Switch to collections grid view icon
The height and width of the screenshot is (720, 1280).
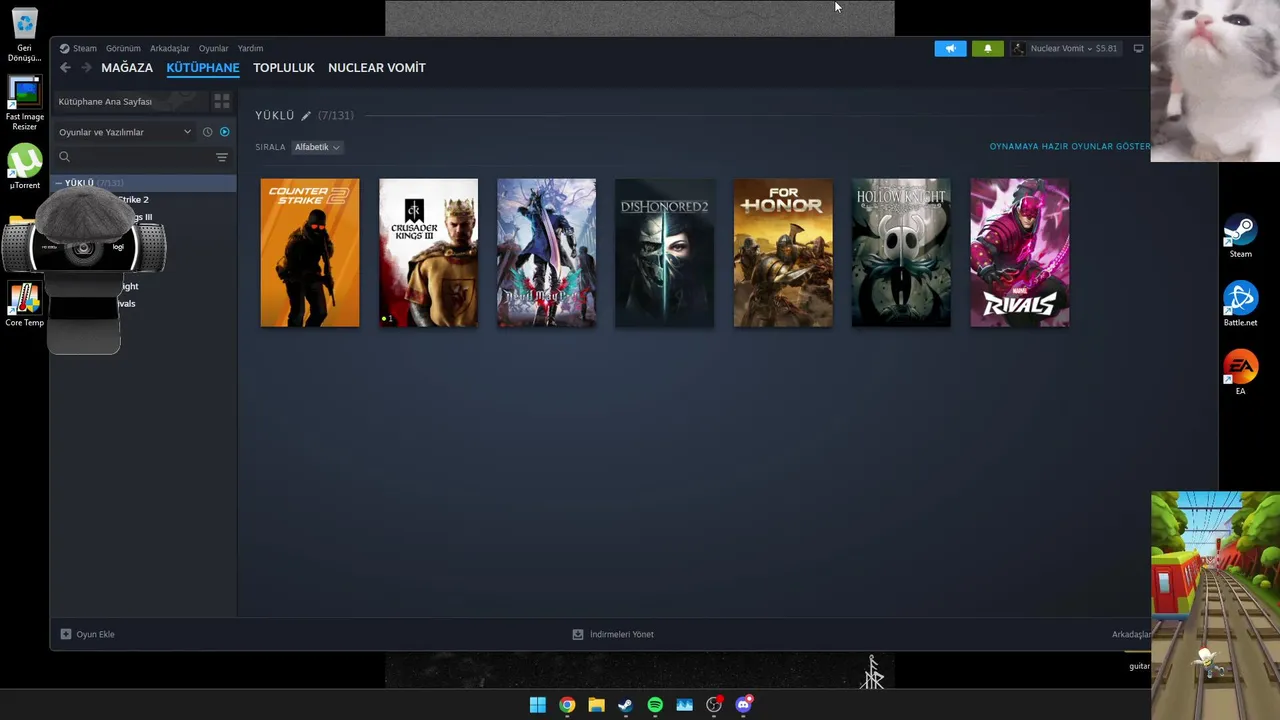coord(222,101)
